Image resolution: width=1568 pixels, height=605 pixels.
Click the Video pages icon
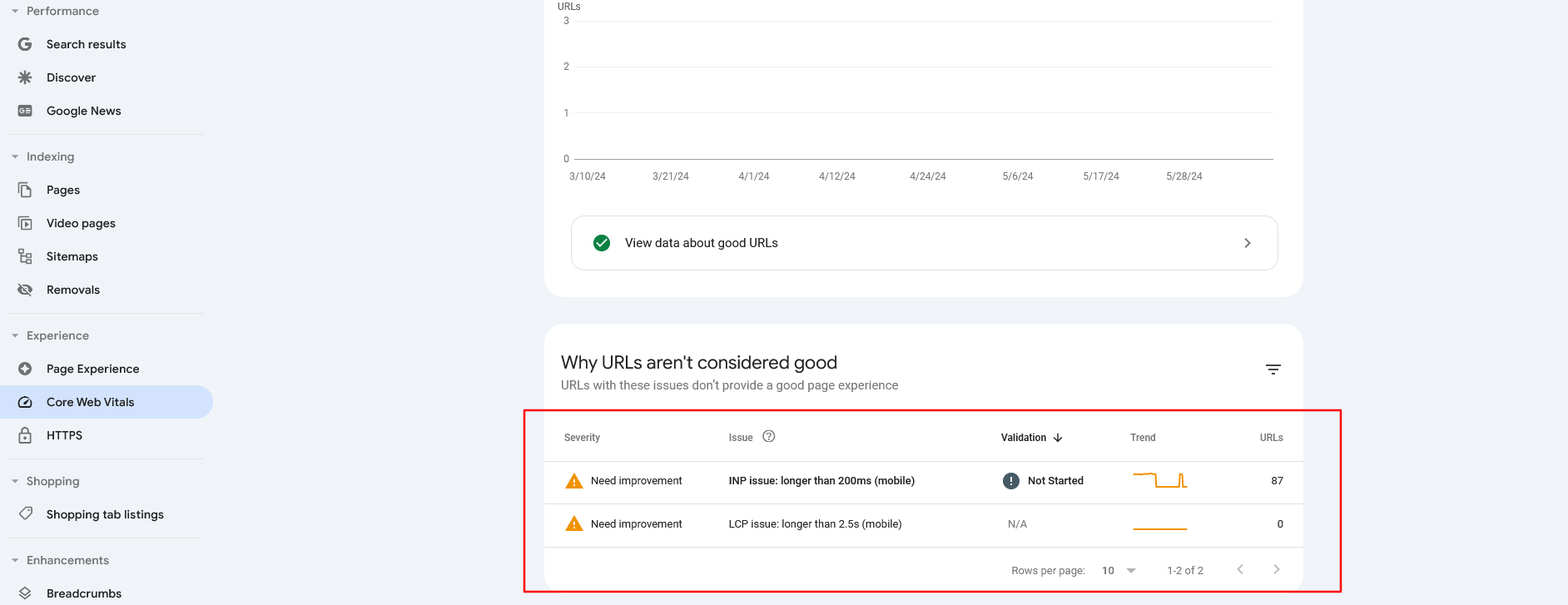(25, 223)
